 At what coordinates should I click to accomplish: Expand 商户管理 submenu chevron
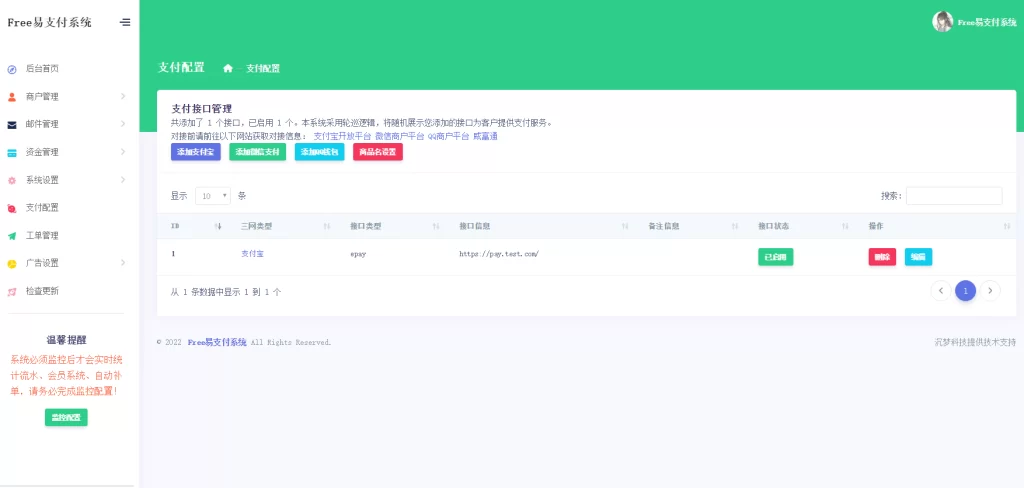[123, 97]
